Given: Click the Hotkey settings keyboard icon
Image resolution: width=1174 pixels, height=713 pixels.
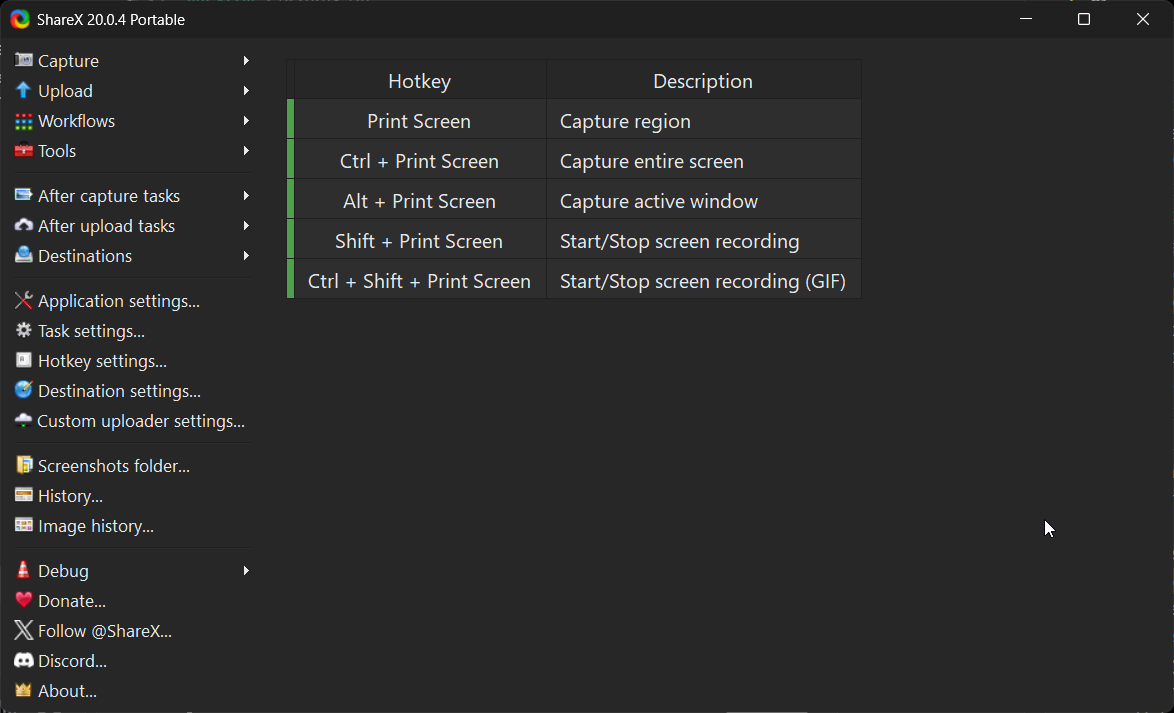Looking at the screenshot, I should (x=24, y=360).
